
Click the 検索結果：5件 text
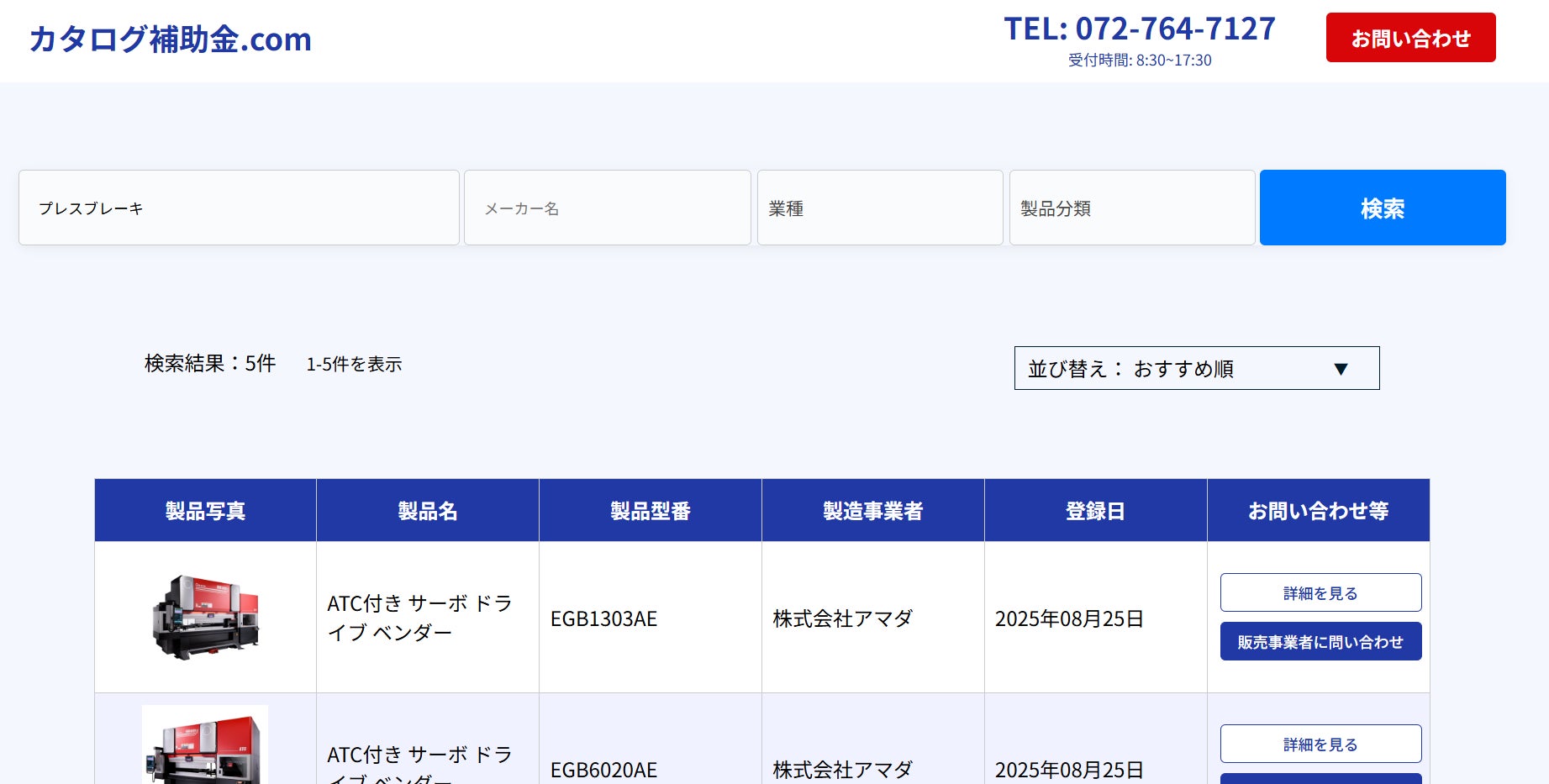coord(210,363)
